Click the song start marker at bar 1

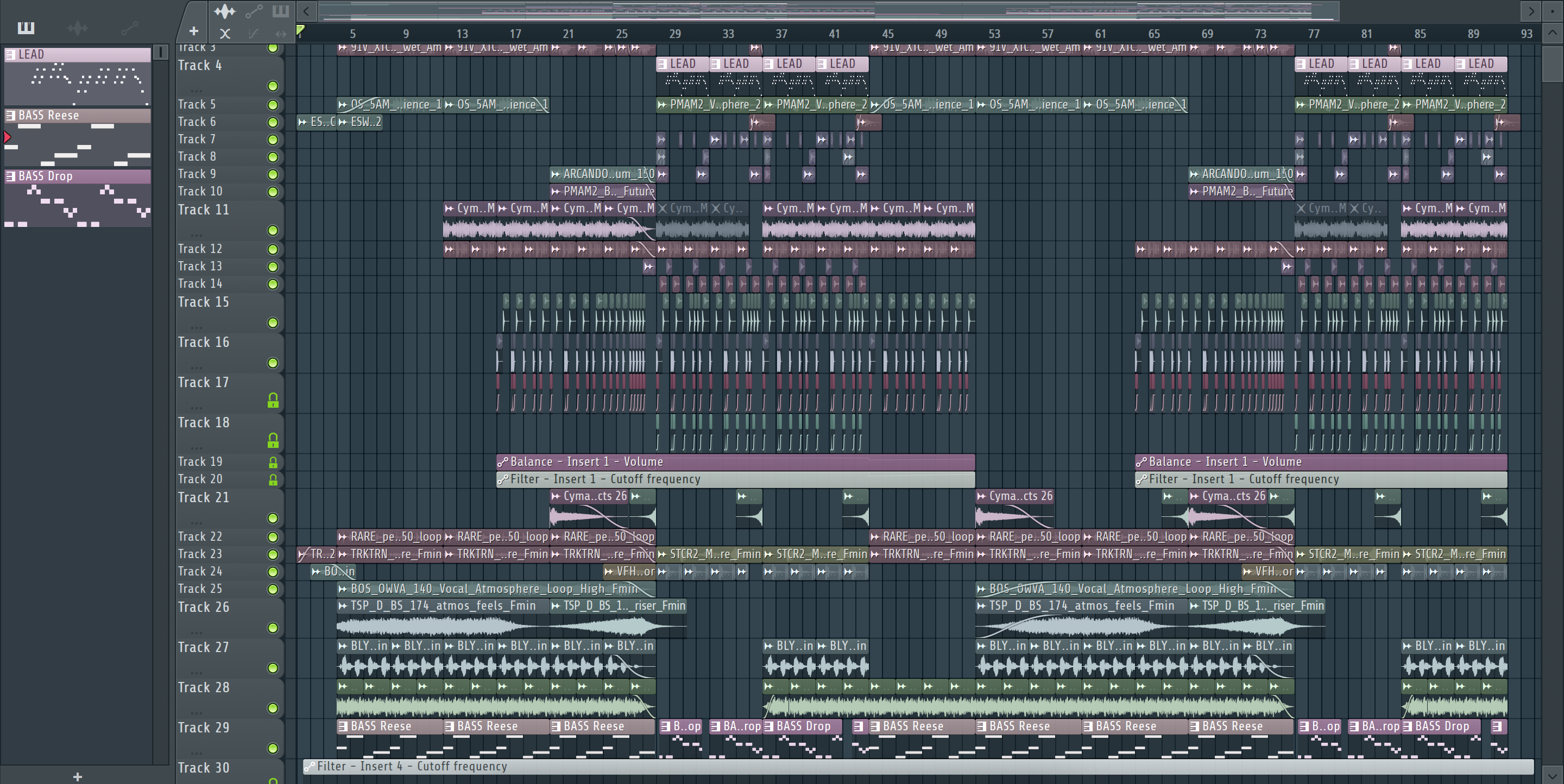point(300,29)
